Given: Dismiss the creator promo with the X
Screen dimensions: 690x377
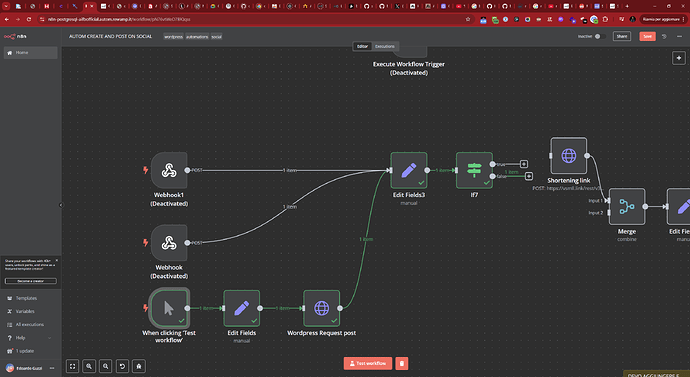Looking at the screenshot, I should click(x=57, y=260).
